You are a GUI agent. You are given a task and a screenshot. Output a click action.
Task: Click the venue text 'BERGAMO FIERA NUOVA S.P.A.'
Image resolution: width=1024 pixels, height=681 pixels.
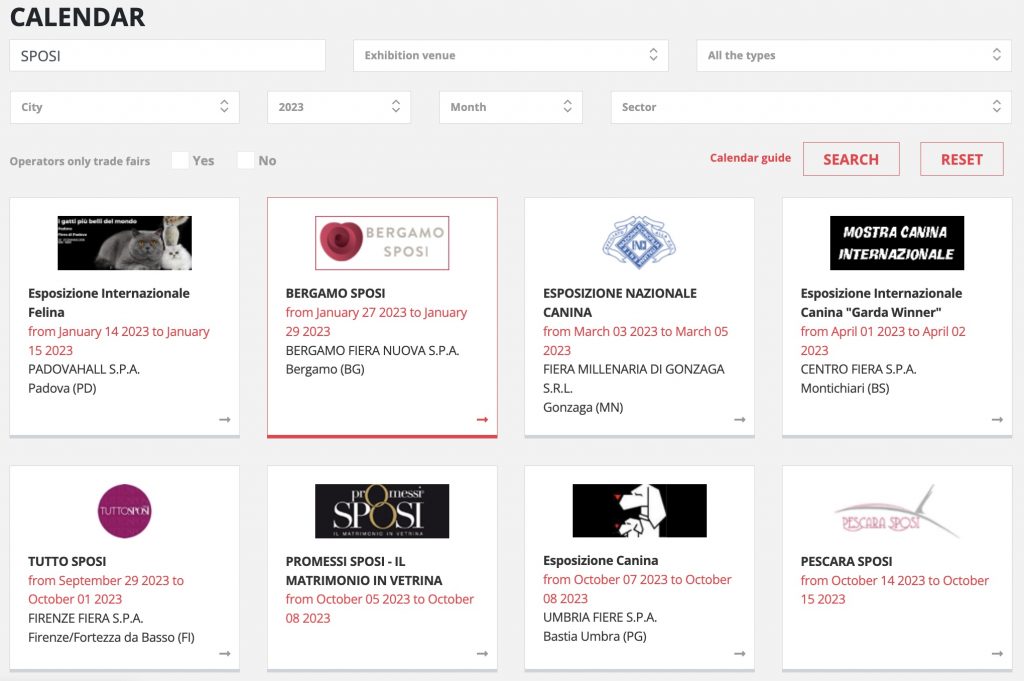click(x=372, y=351)
